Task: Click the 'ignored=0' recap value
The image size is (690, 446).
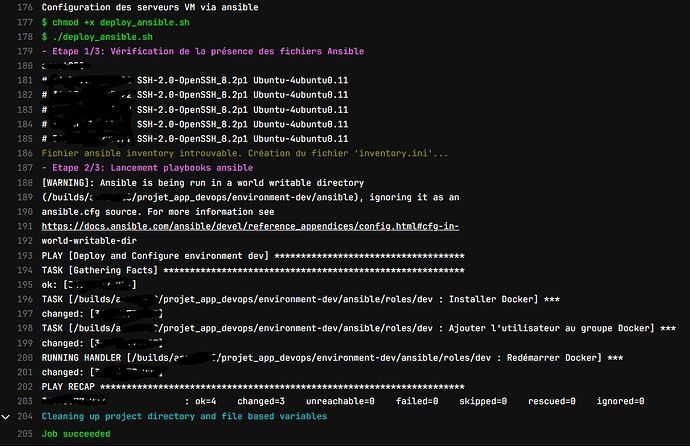Action: click(620, 401)
